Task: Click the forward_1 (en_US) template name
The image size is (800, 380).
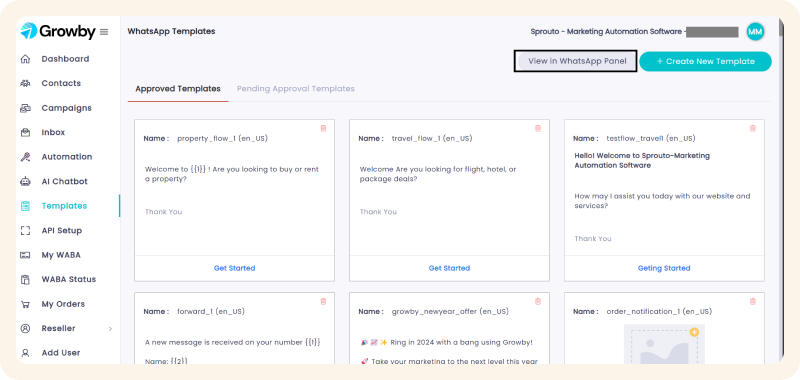Action: (x=211, y=312)
